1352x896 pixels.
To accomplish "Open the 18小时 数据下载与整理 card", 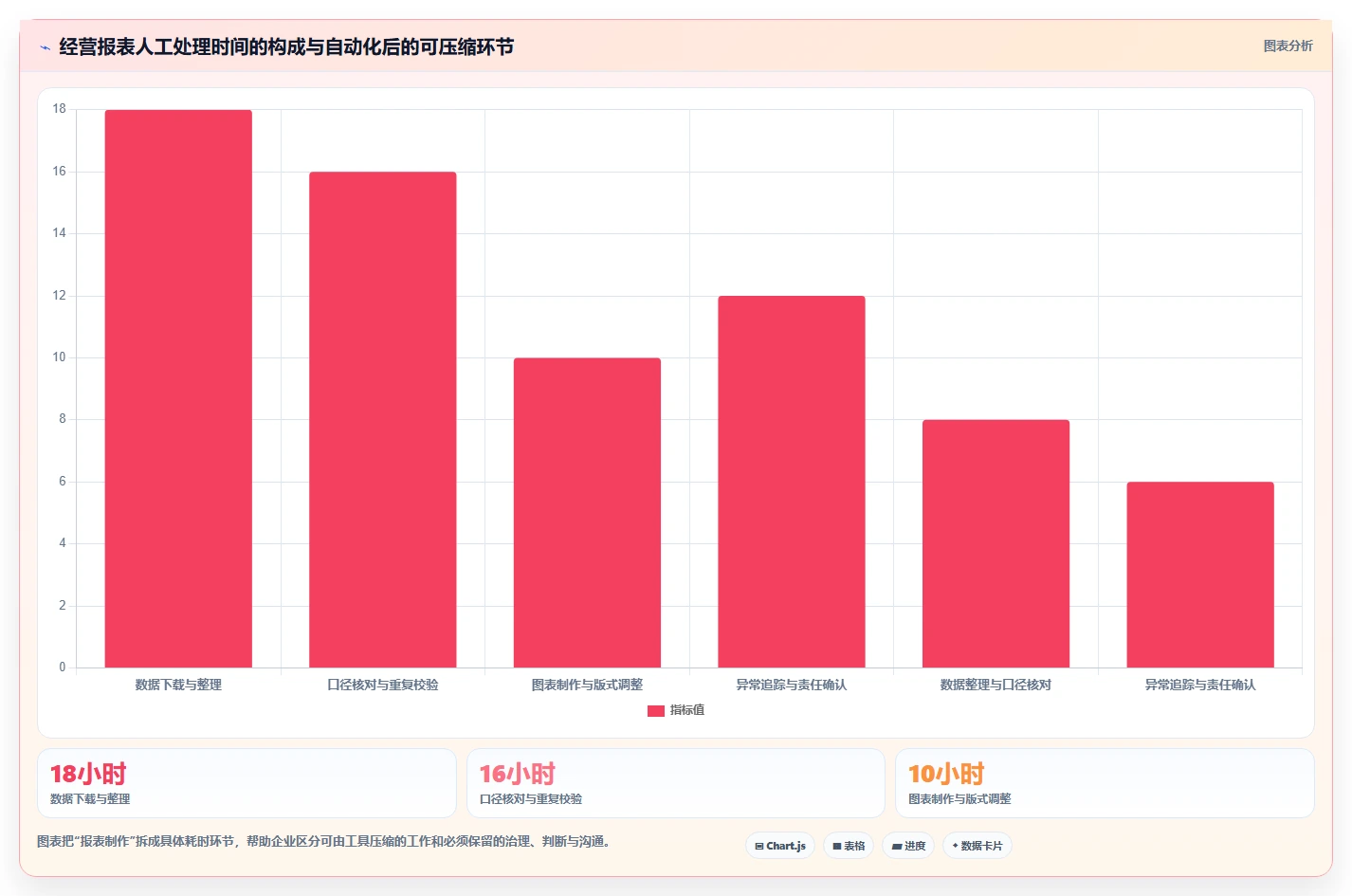I will click(247, 783).
